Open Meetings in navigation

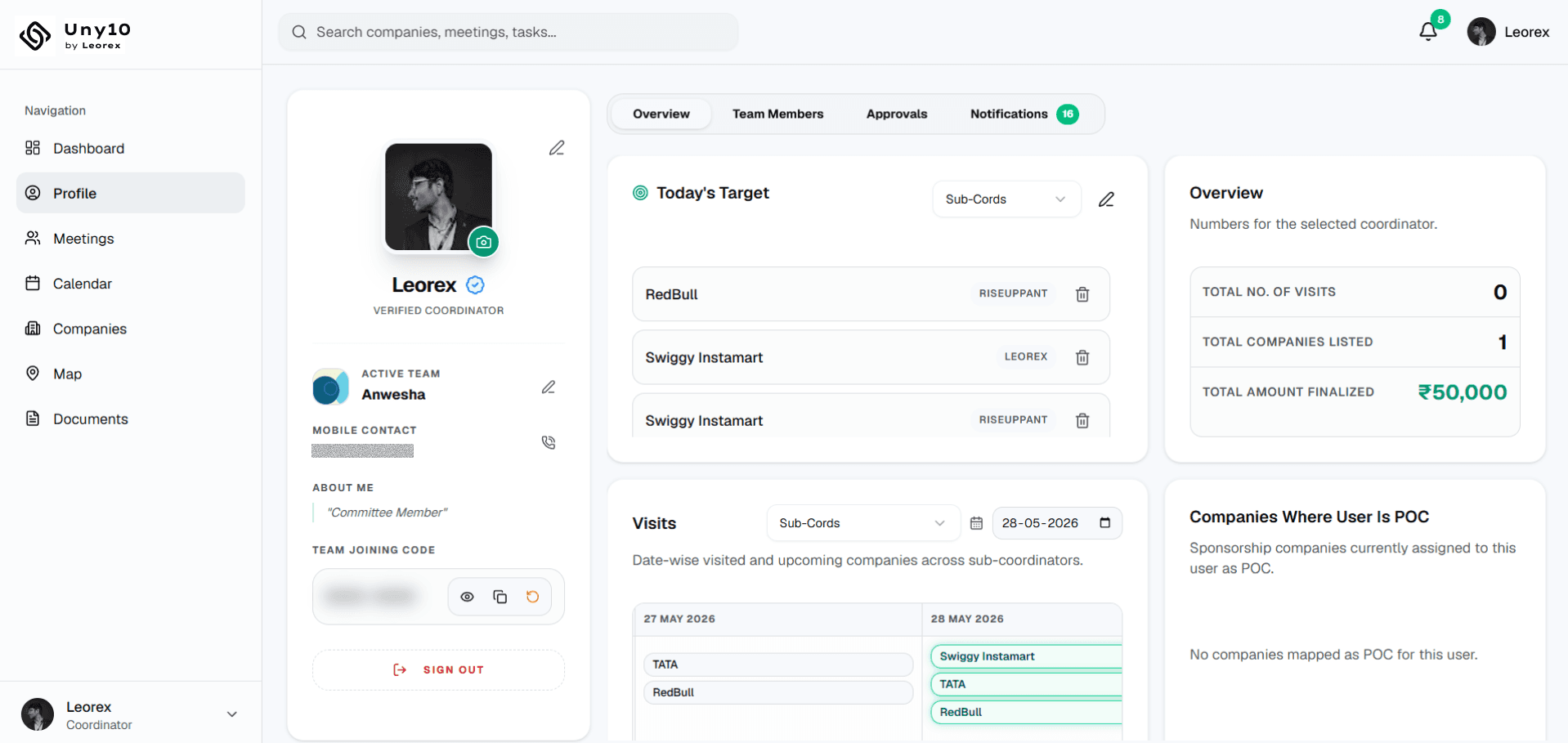[131, 238]
